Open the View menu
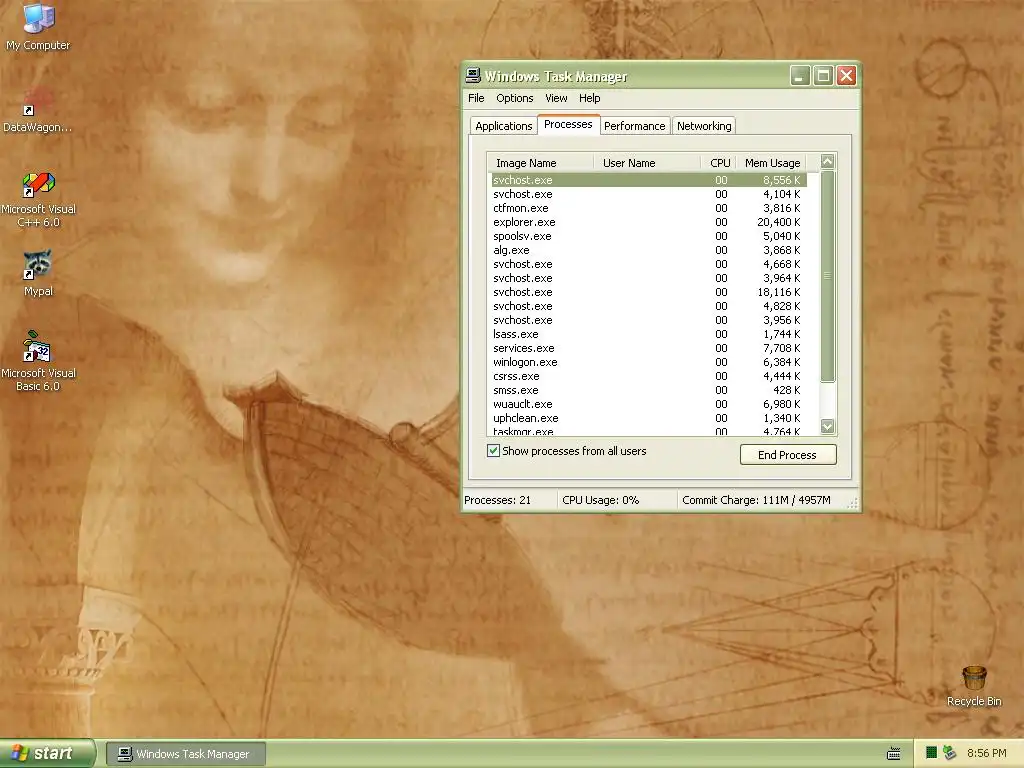Image resolution: width=1024 pixels, height=768 pixels. click(556, 98)
